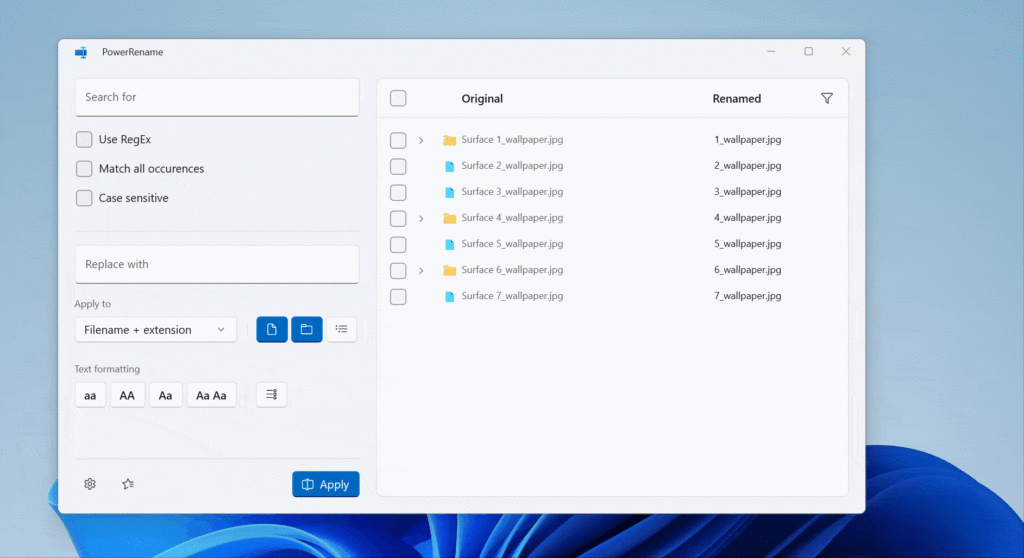This screenshot has height=558, width=1024.
Task: Click file icon of Surface 5_wallpaper.jpg
Action: [x=449, y=244]
